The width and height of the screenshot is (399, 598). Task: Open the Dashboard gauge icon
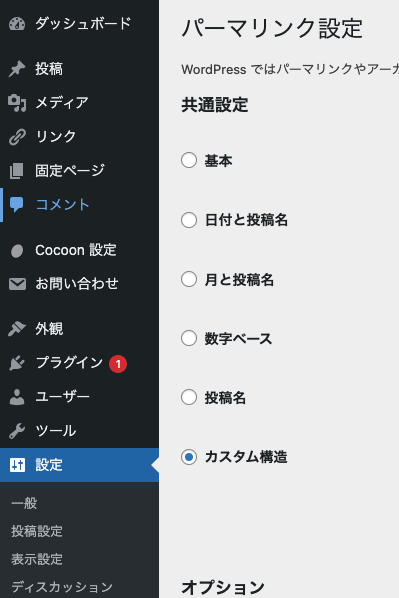coord(17,24)
